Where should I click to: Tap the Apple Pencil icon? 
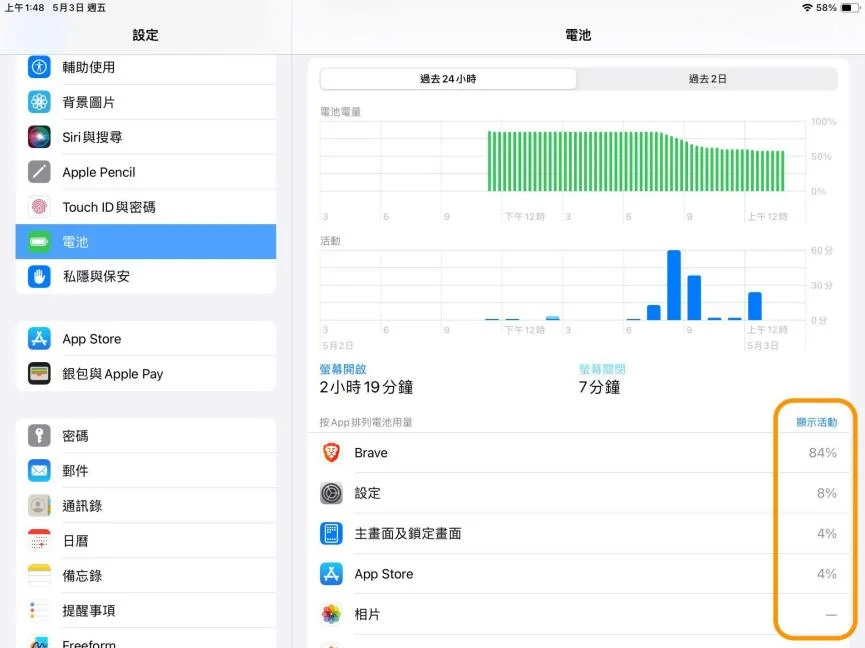pos(39,172)
